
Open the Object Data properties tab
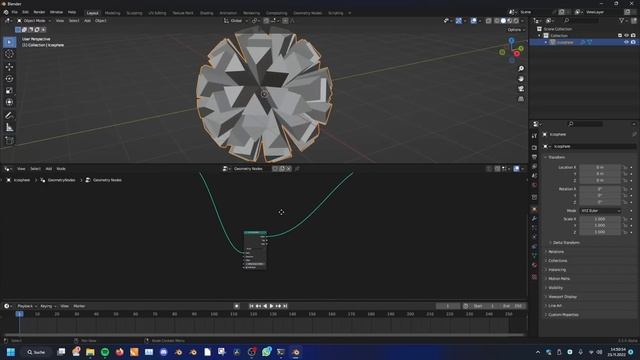534,256
